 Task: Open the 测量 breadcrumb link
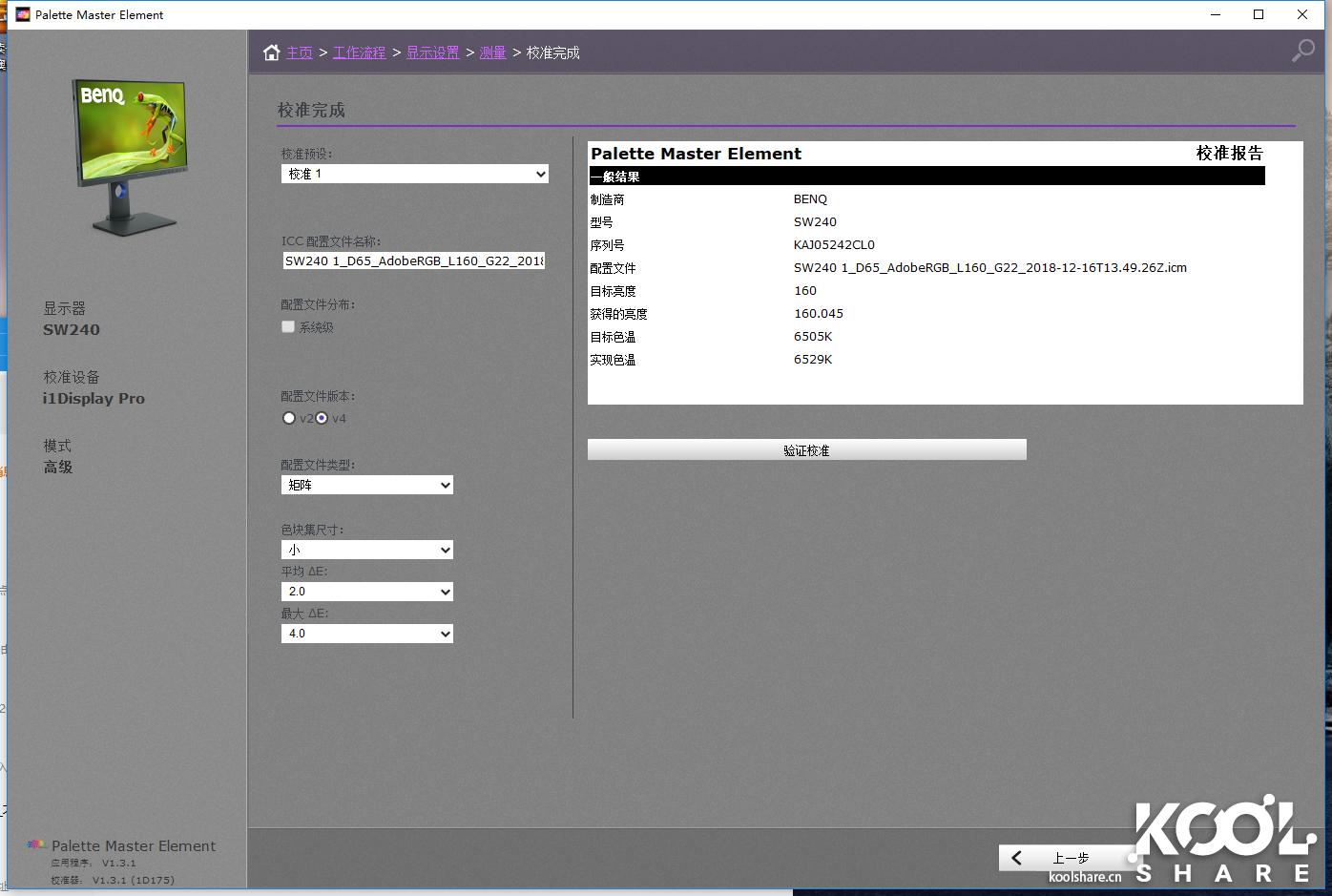[x=493, y=52]
